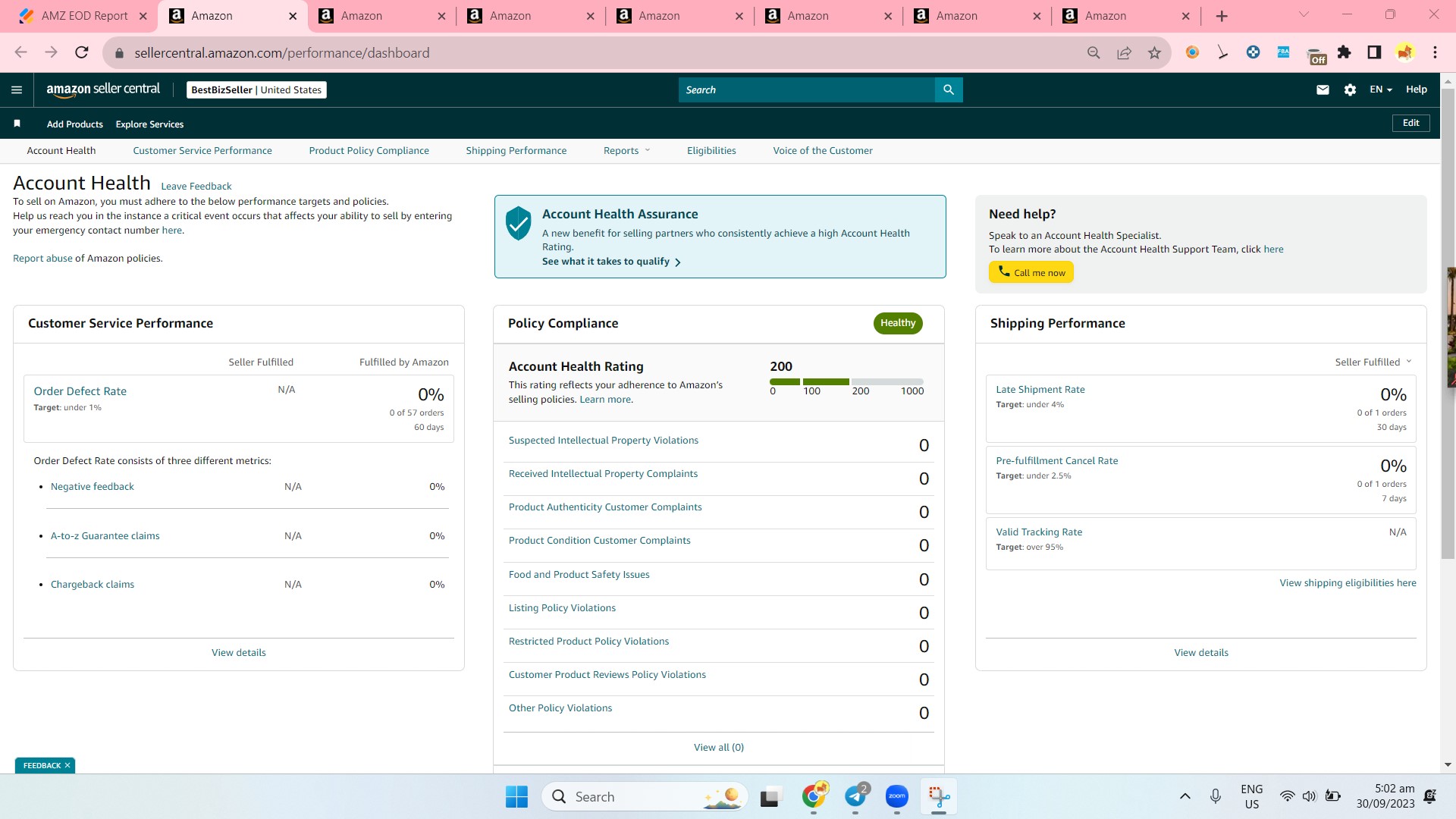Go back using the browser back arrow
This screenshot has width=1456, height=819.
pyautogui.click(x=21, y=52)
